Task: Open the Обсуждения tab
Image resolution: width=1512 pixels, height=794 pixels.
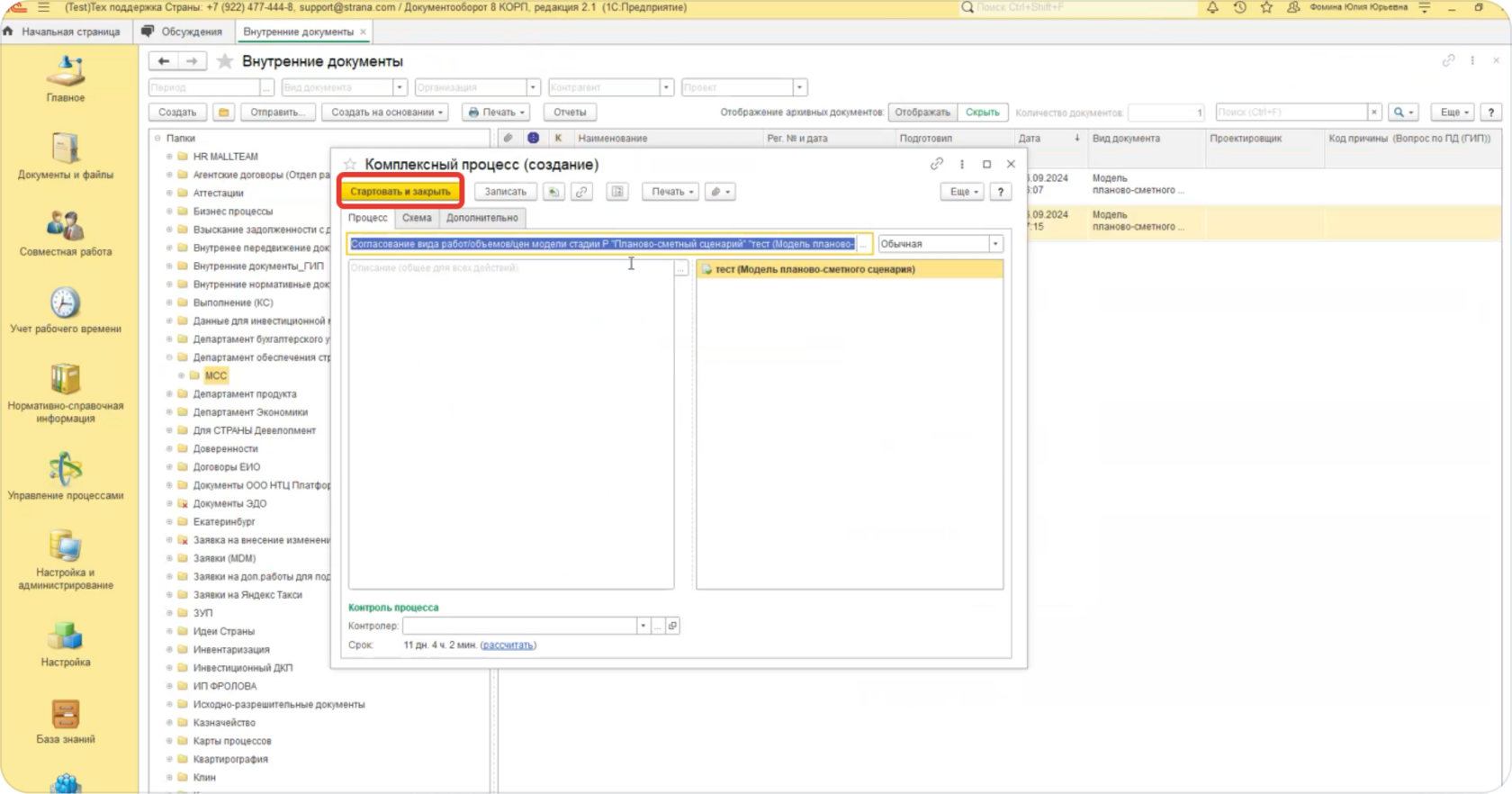Action: [x=183, y=32]
